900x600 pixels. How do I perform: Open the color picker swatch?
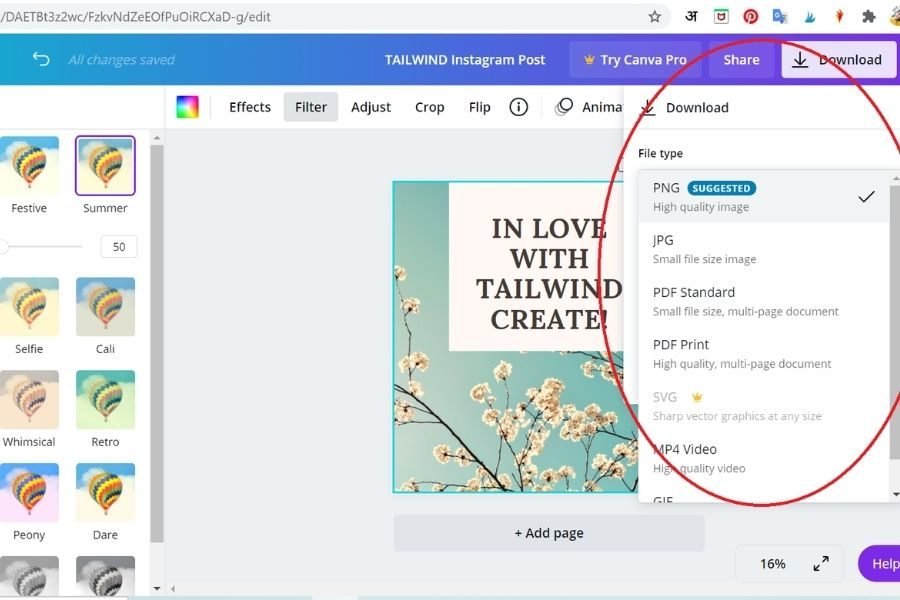pyautogui.click(x=187, y=107)
